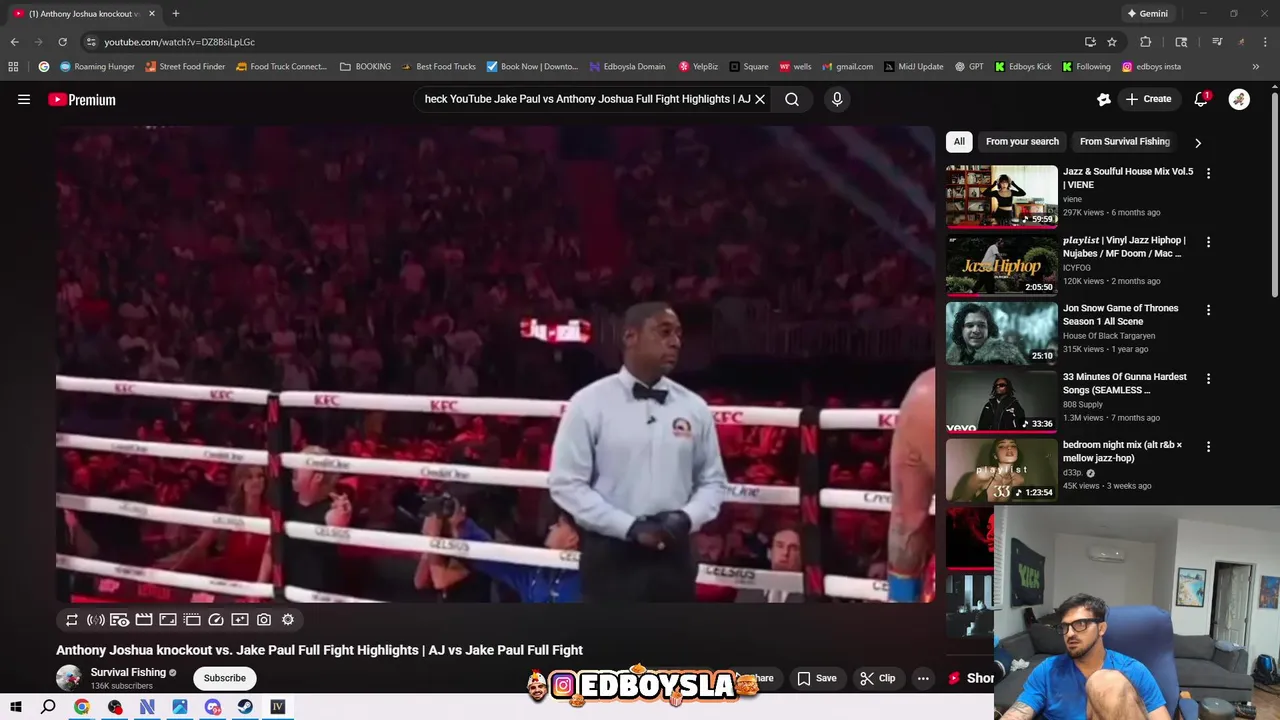The image size is (1280, 720).
Task: Open options for 33 Minutes Of Gunna
Action: 1208,379
